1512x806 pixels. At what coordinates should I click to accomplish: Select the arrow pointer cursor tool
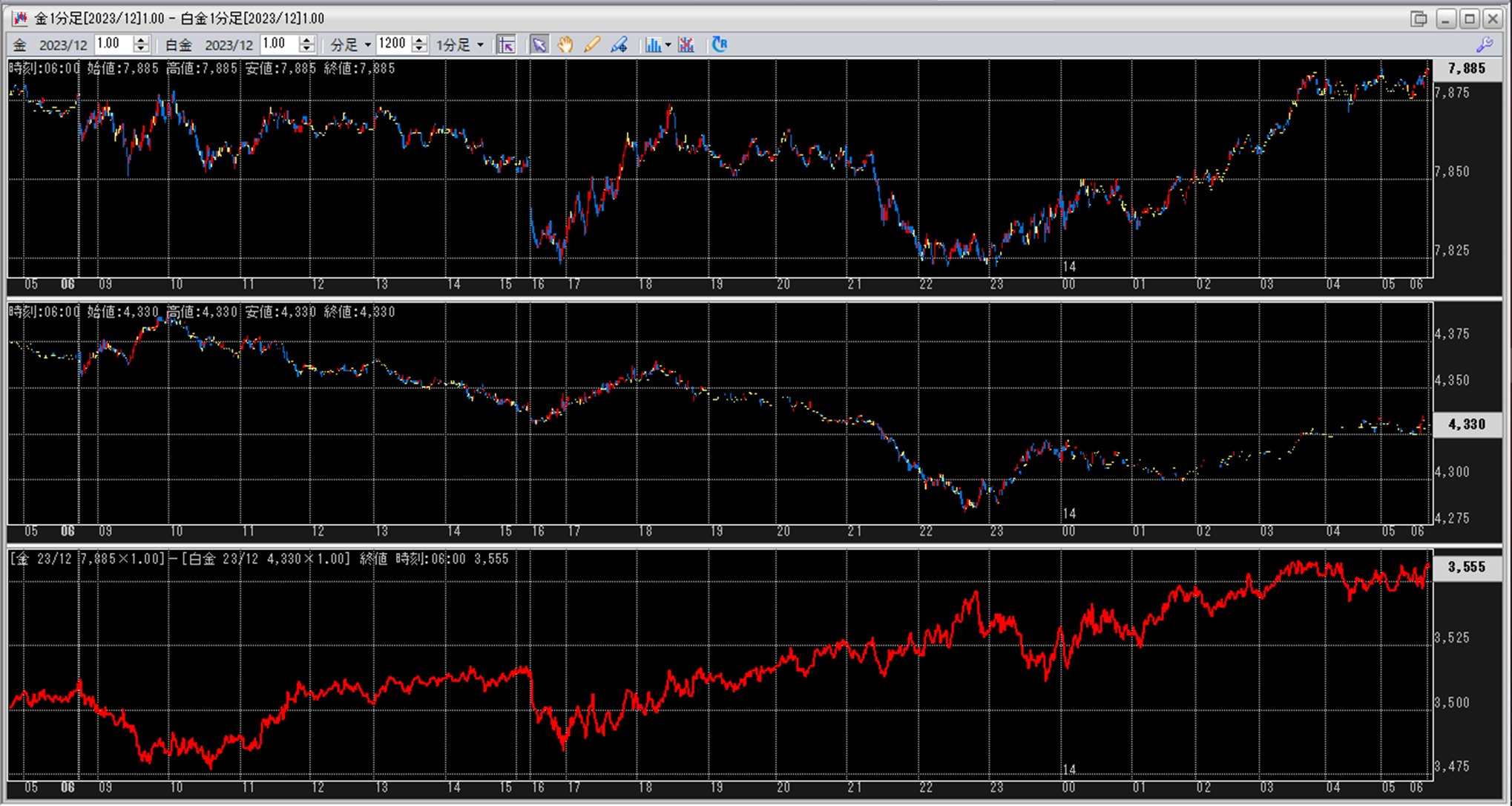point(539,45)
